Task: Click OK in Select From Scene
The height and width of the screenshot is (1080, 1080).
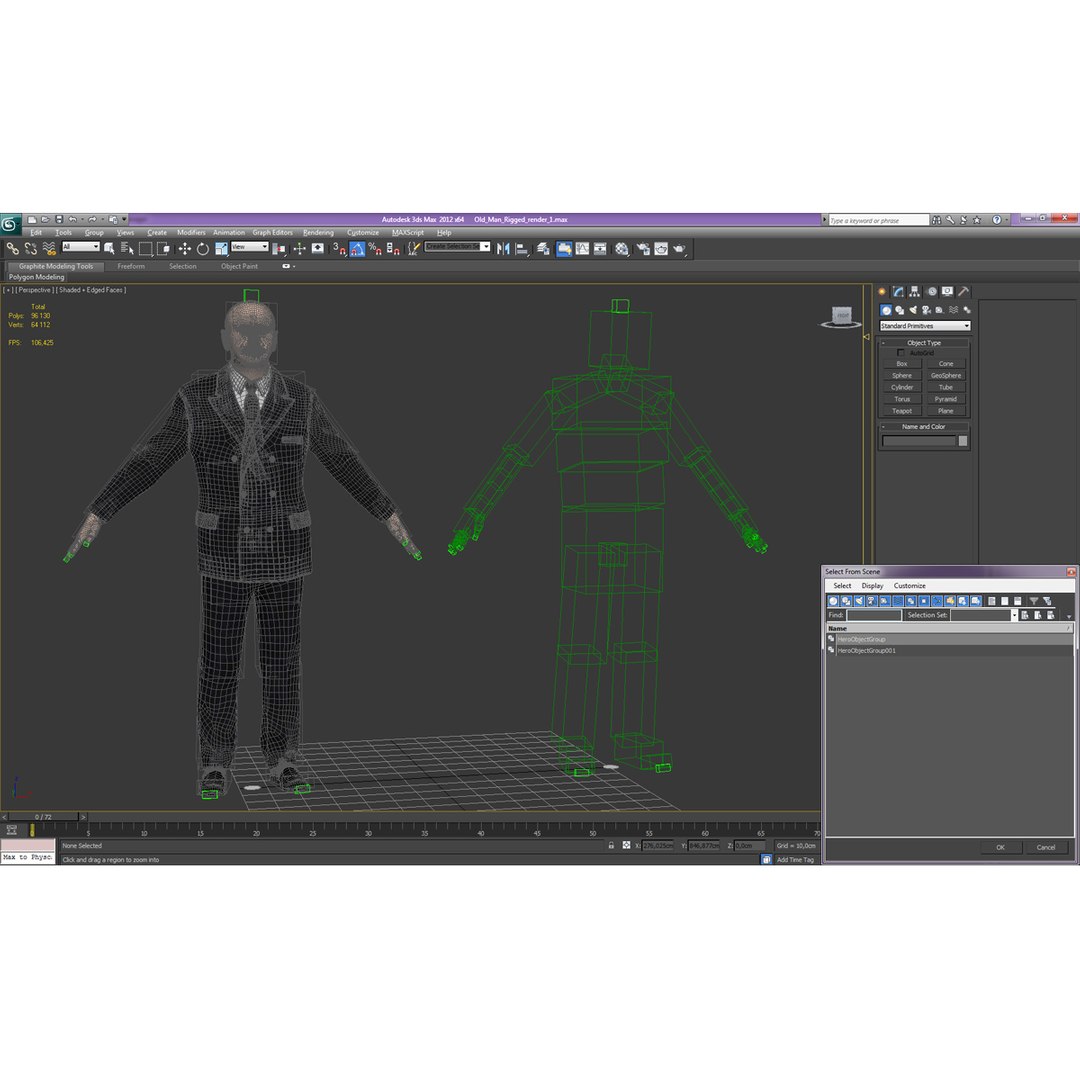Action: [x=1000, y=848]
